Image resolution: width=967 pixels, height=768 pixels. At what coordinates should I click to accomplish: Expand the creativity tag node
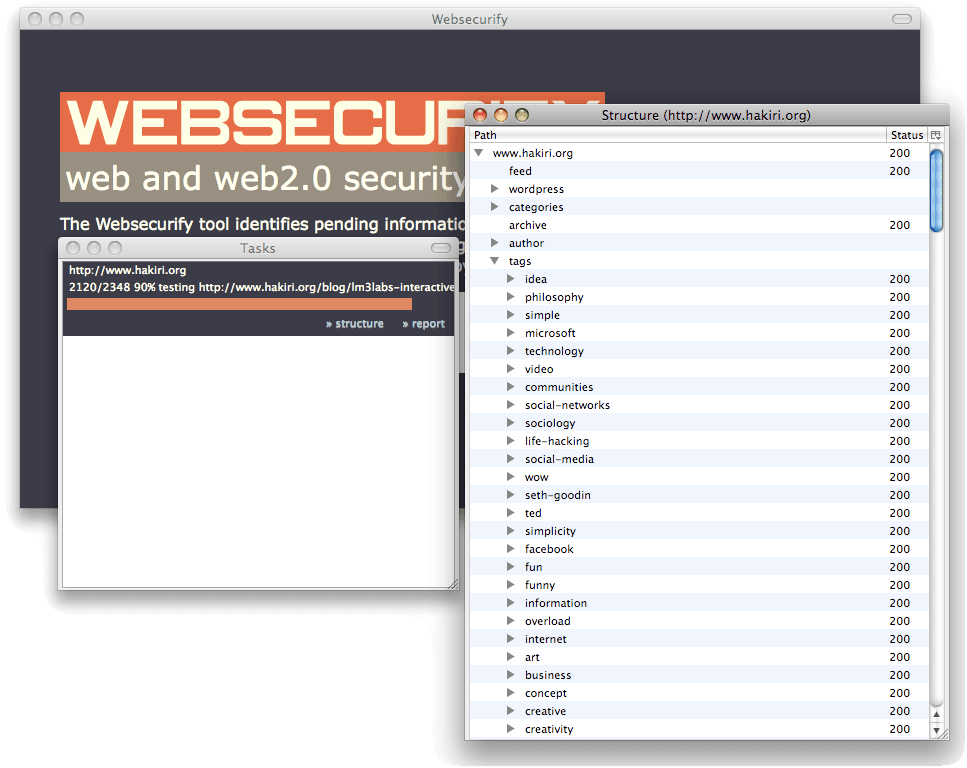pos(511,729)
